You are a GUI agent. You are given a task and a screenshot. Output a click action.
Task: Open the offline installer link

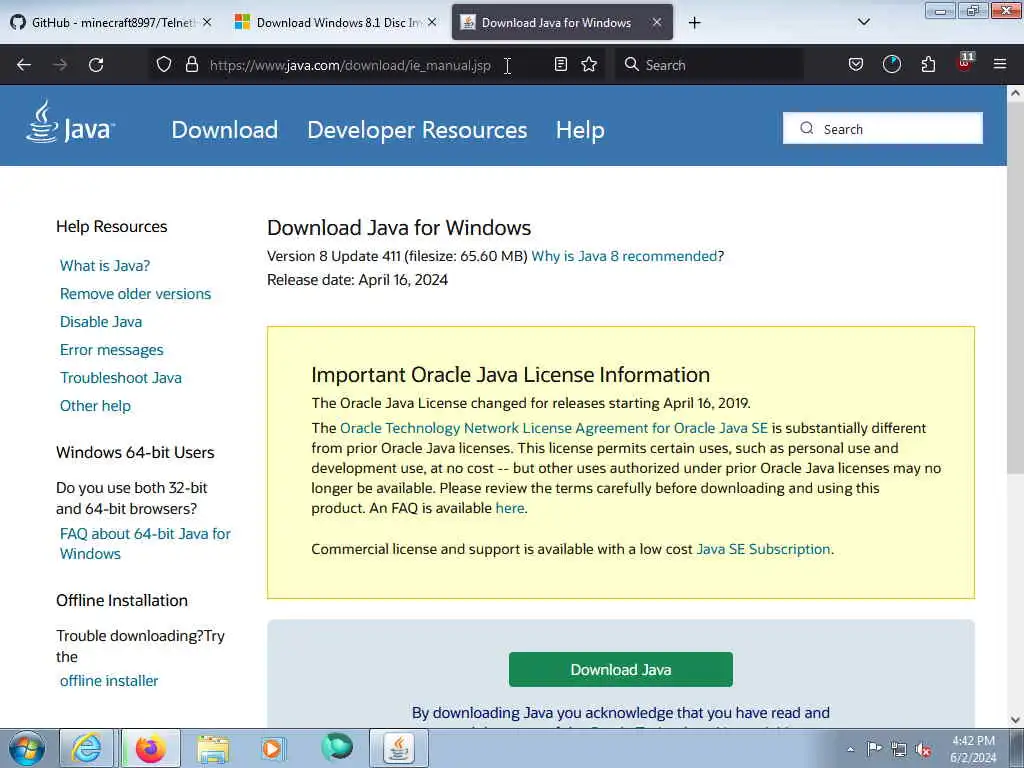[109, 681]
